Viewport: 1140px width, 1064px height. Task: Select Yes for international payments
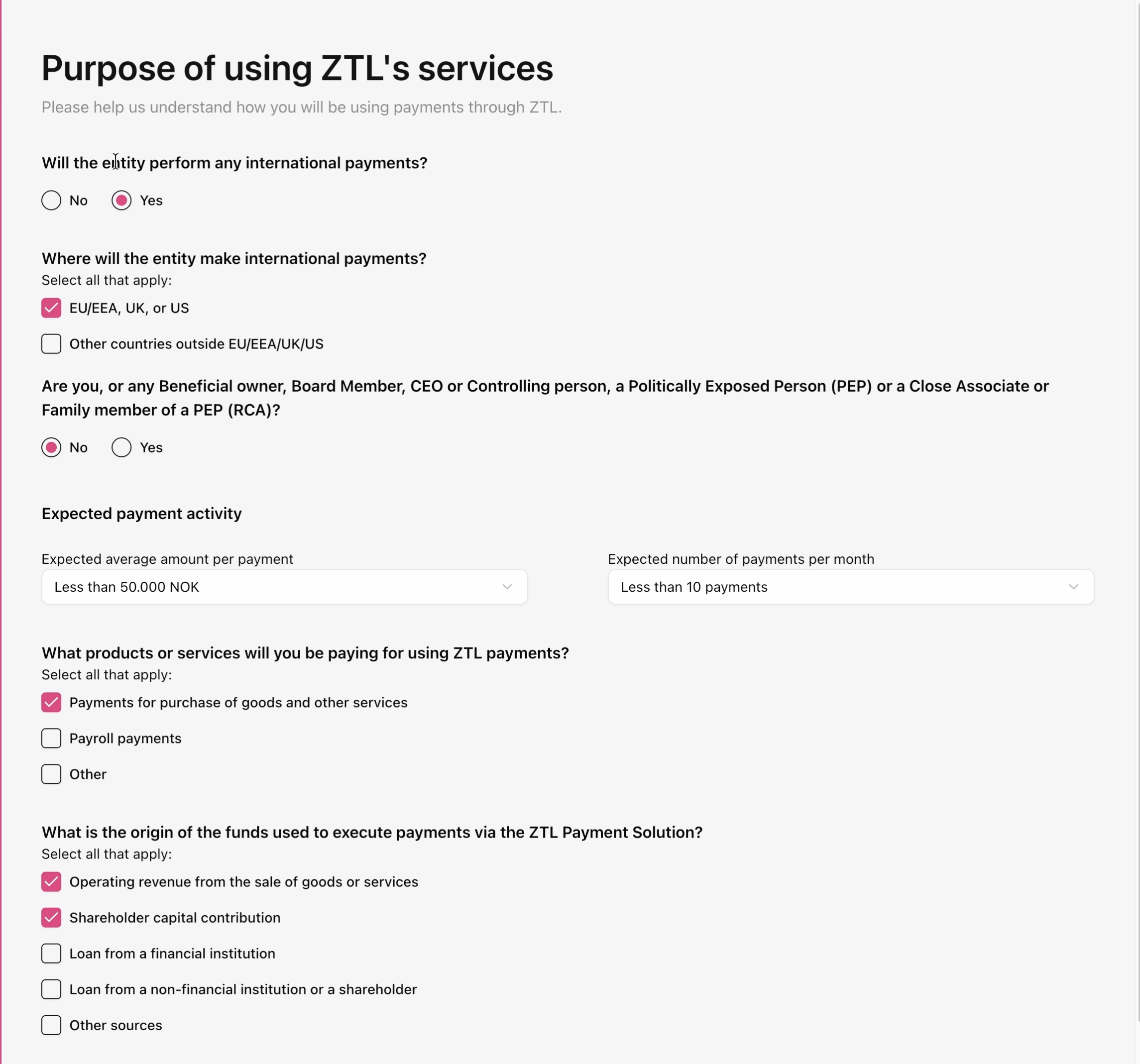121,201
